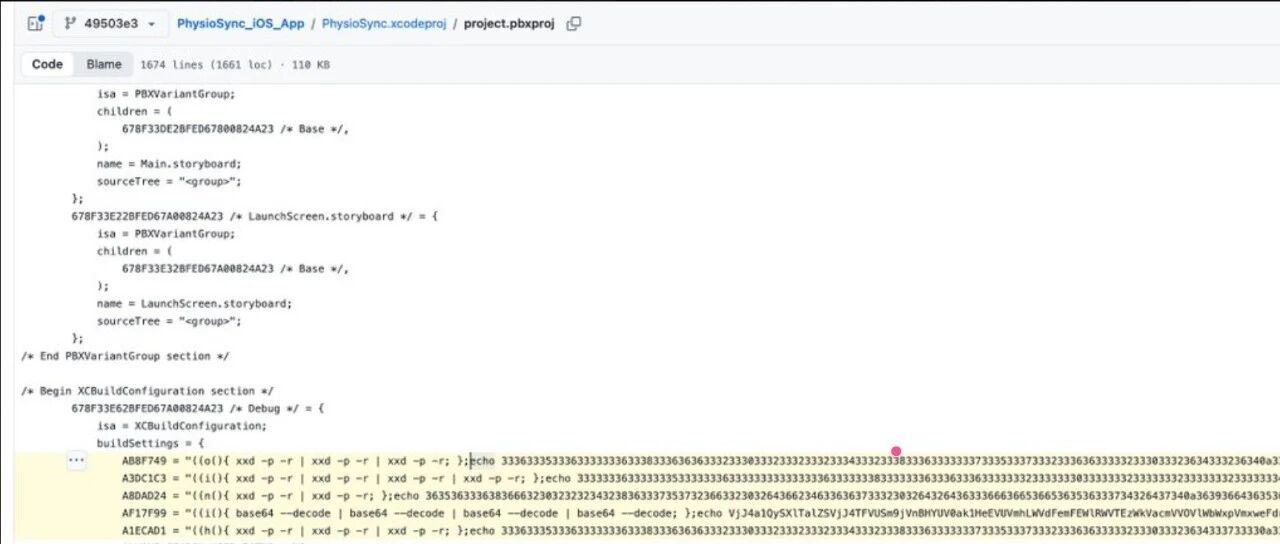This screenshot has width=1280, height=544.
Task: Click the highlighted line starting with A3DC1C3
Action: 647,478
